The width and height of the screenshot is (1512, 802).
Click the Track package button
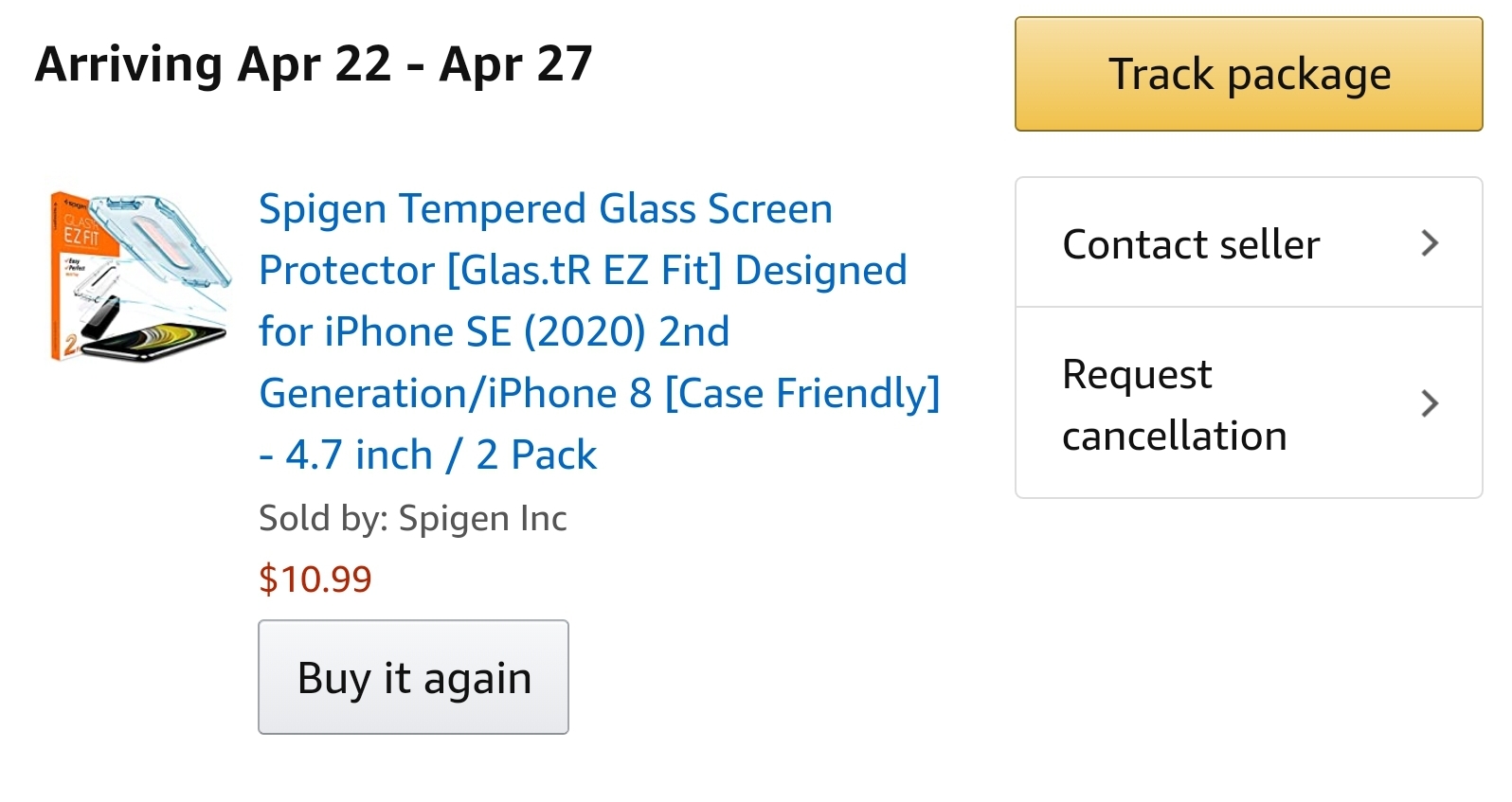click(1248, 74)
